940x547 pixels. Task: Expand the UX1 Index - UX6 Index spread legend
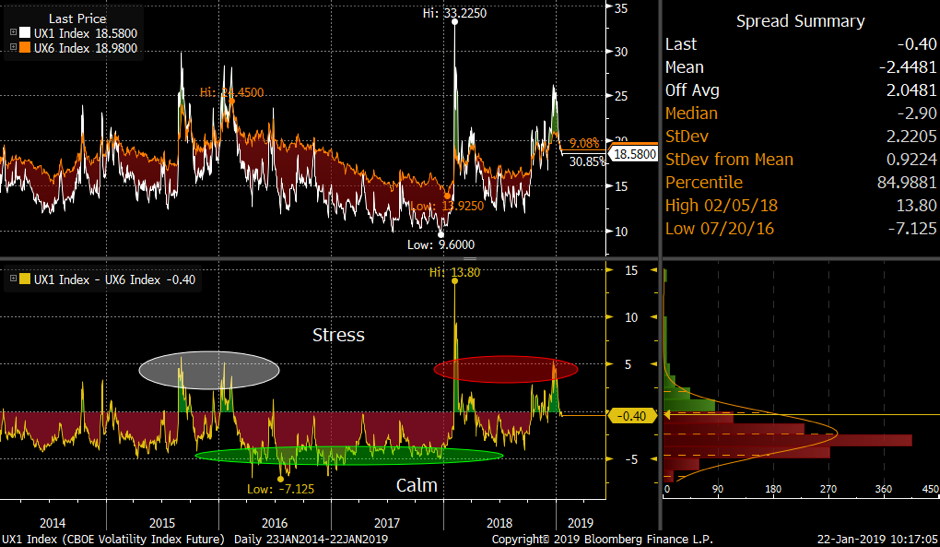click(x=13, y=279)
